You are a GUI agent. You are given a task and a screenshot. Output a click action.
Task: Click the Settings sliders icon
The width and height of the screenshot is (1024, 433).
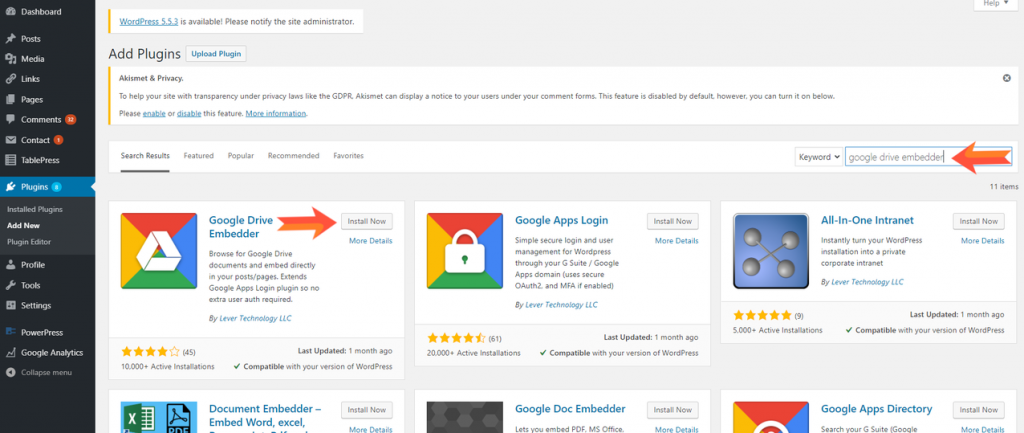10,305
